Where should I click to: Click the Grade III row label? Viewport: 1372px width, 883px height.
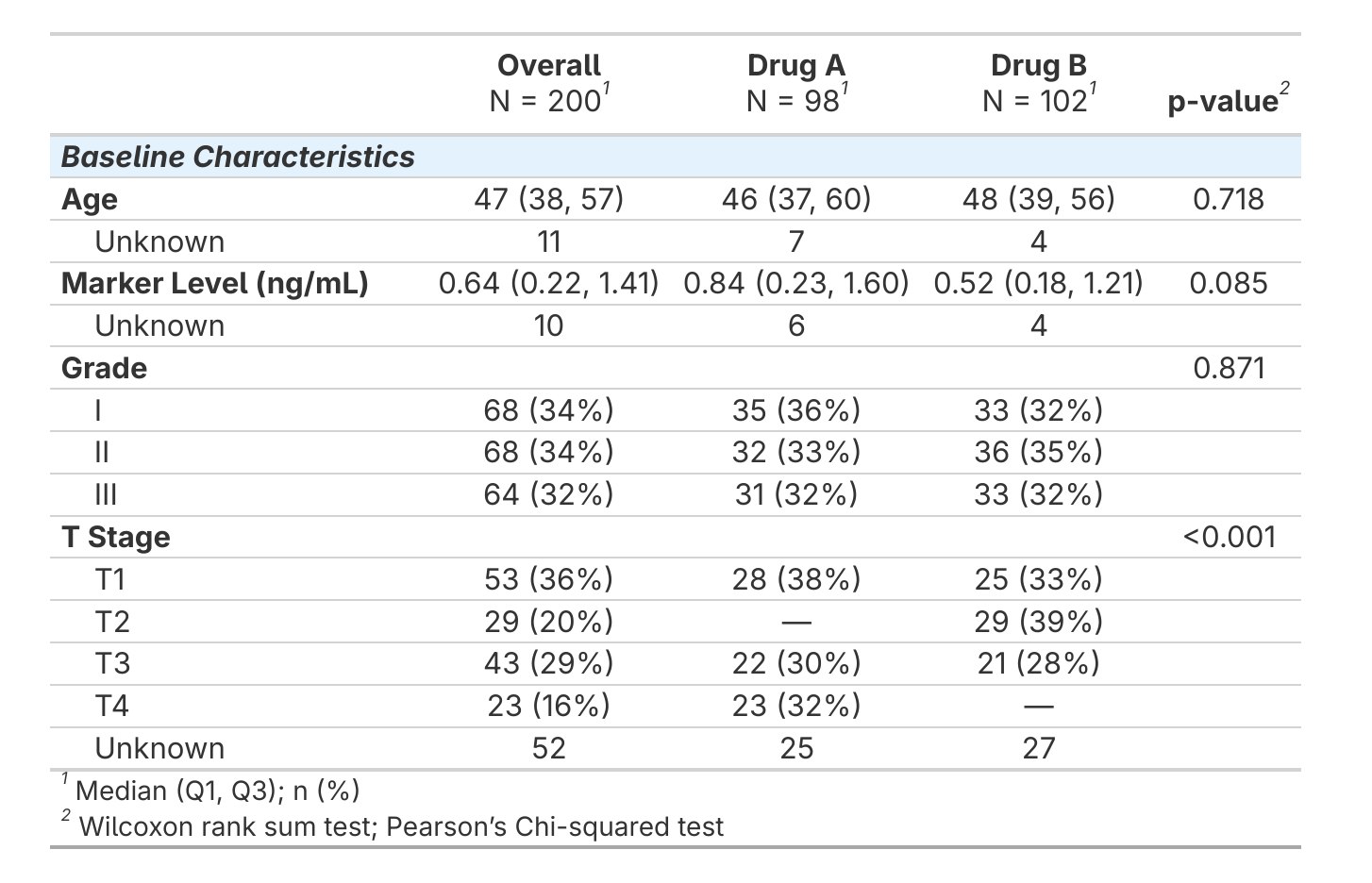tap(106, 494)
